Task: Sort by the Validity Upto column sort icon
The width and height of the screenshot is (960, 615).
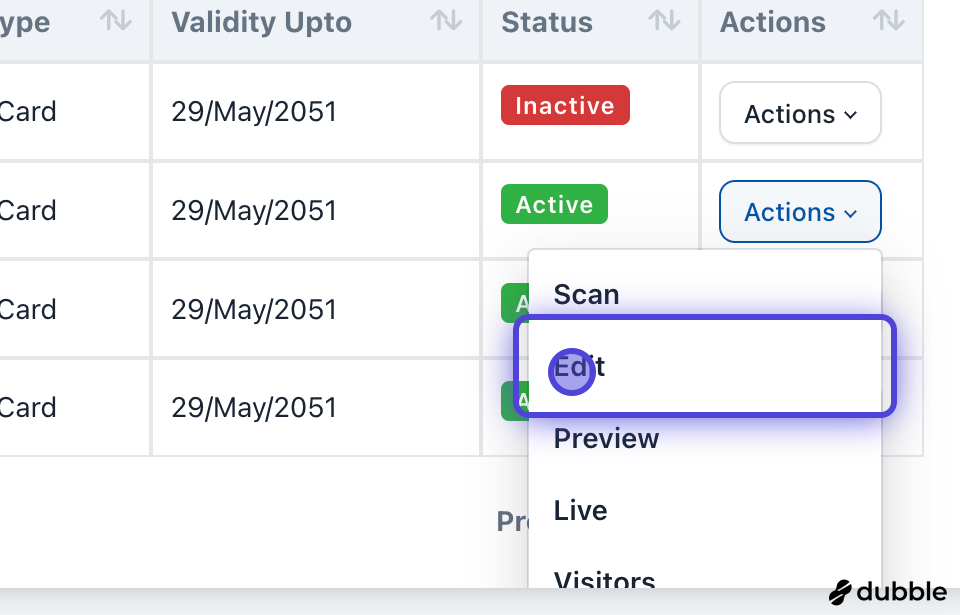Action: point(446,22)
